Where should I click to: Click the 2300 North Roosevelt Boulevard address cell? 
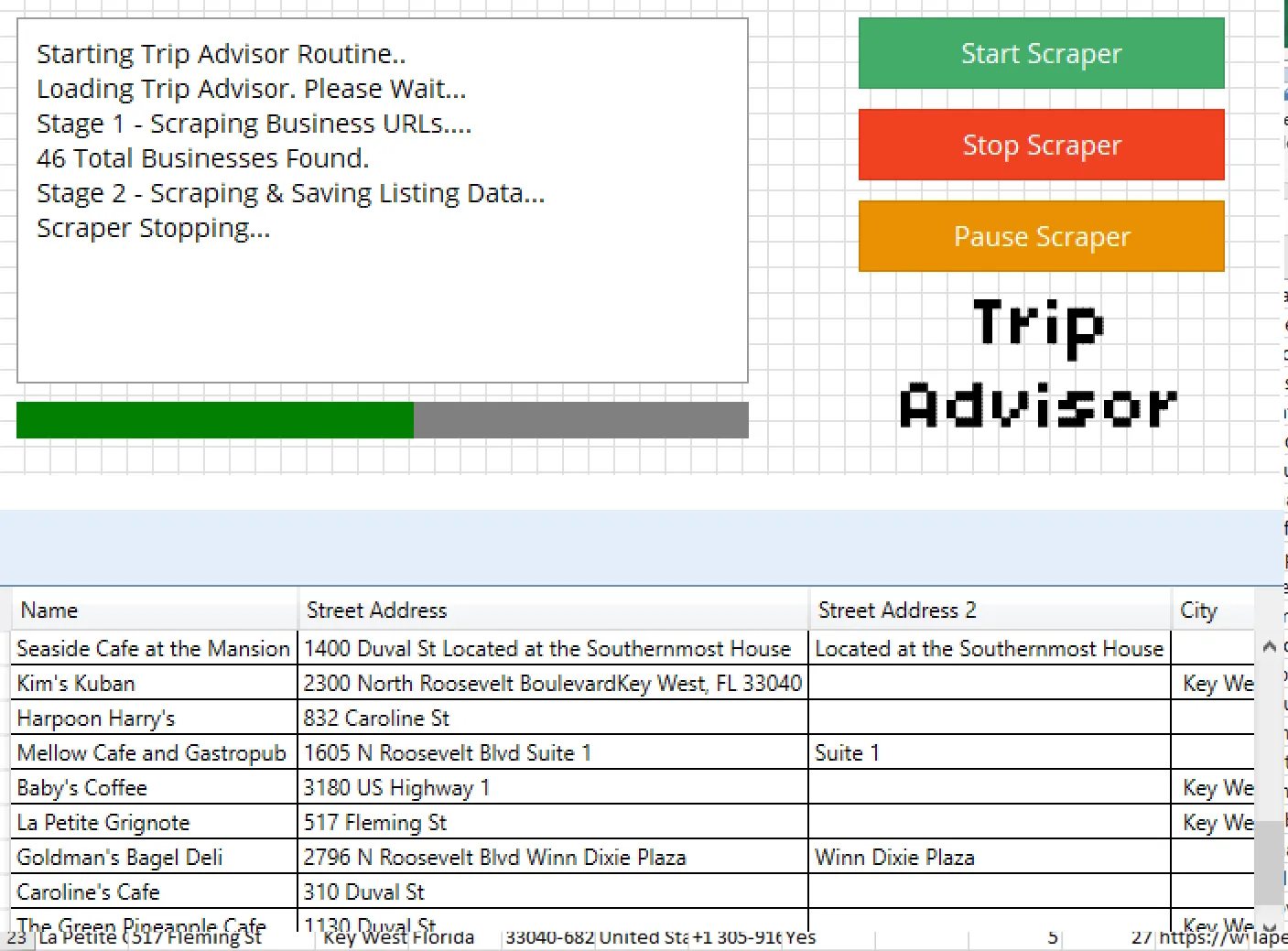[553, 683]
